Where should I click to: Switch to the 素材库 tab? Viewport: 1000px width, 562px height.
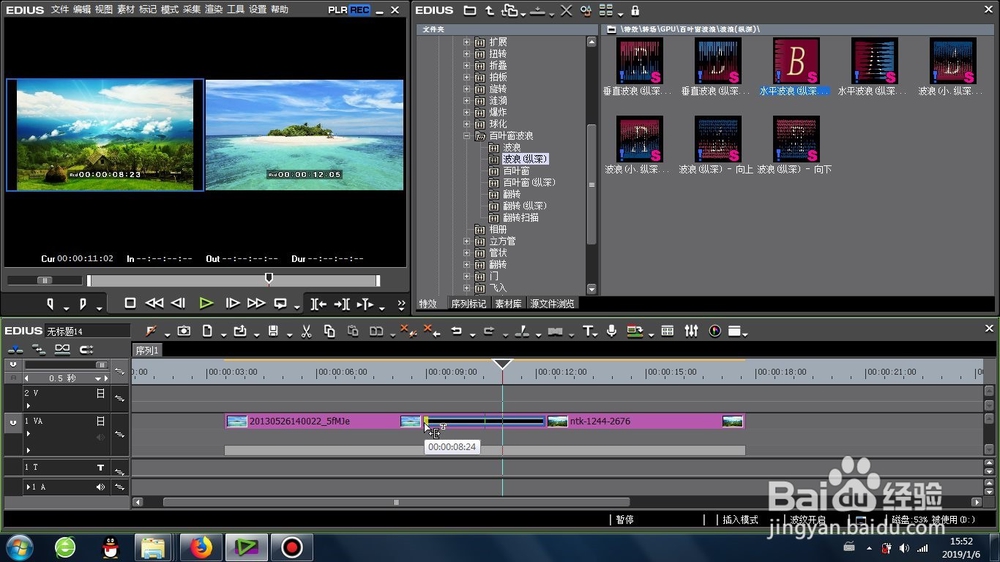pos(508,304)
